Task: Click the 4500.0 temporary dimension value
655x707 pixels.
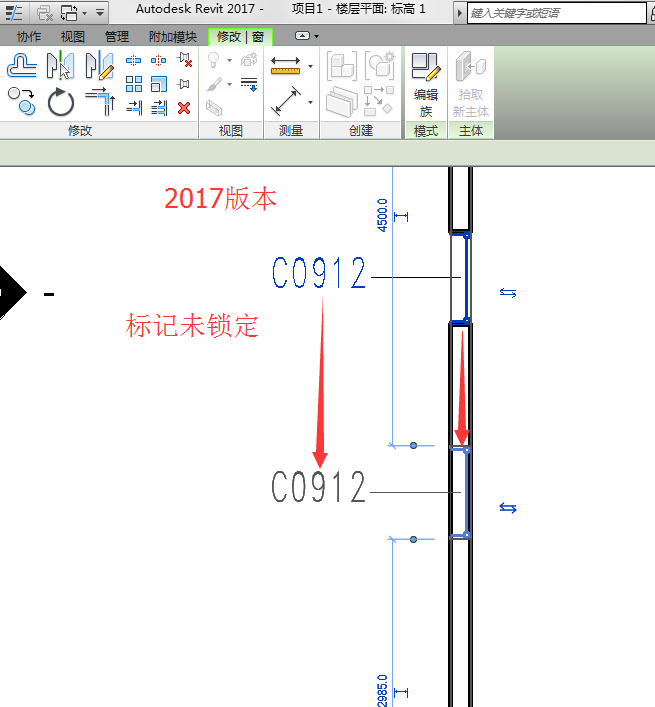Action: coord(382,214)
